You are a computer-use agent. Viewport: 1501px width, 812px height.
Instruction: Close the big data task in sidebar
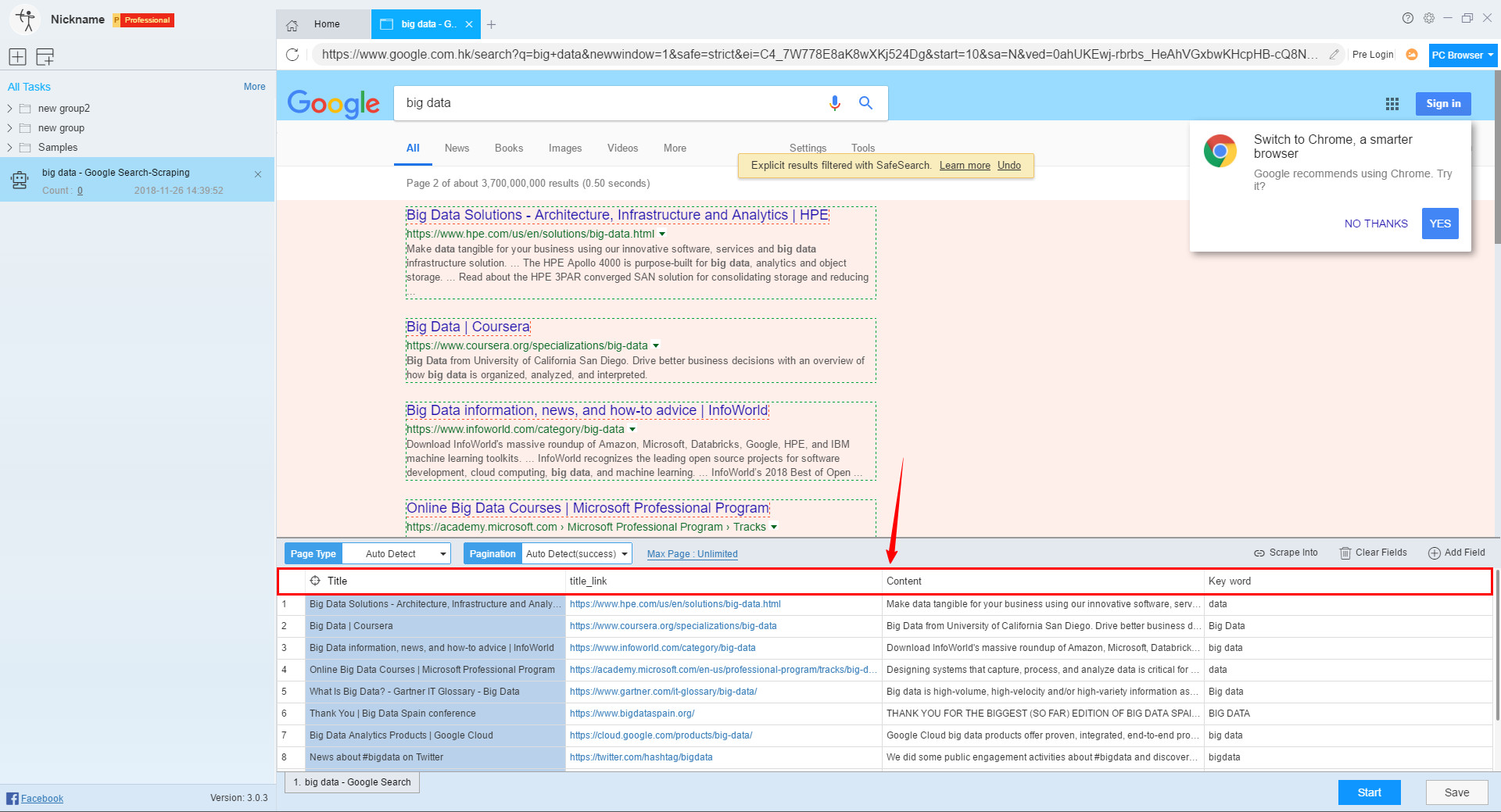(258, 174)
